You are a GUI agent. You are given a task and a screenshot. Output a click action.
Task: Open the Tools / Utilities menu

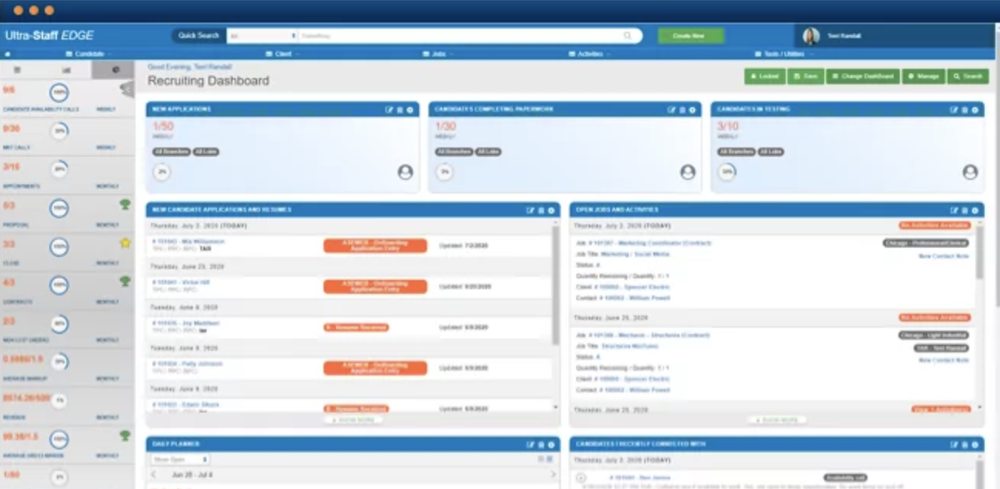point(784,54)
